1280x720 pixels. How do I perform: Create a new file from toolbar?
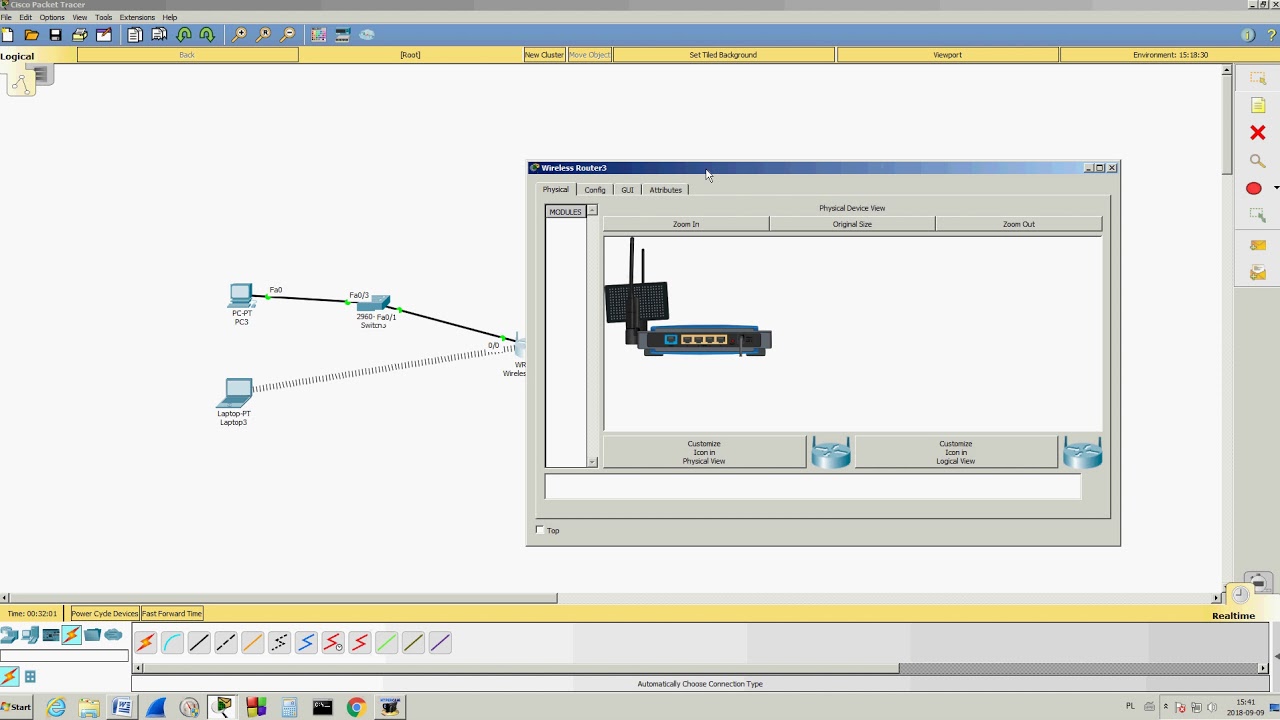tap(8, 35)
